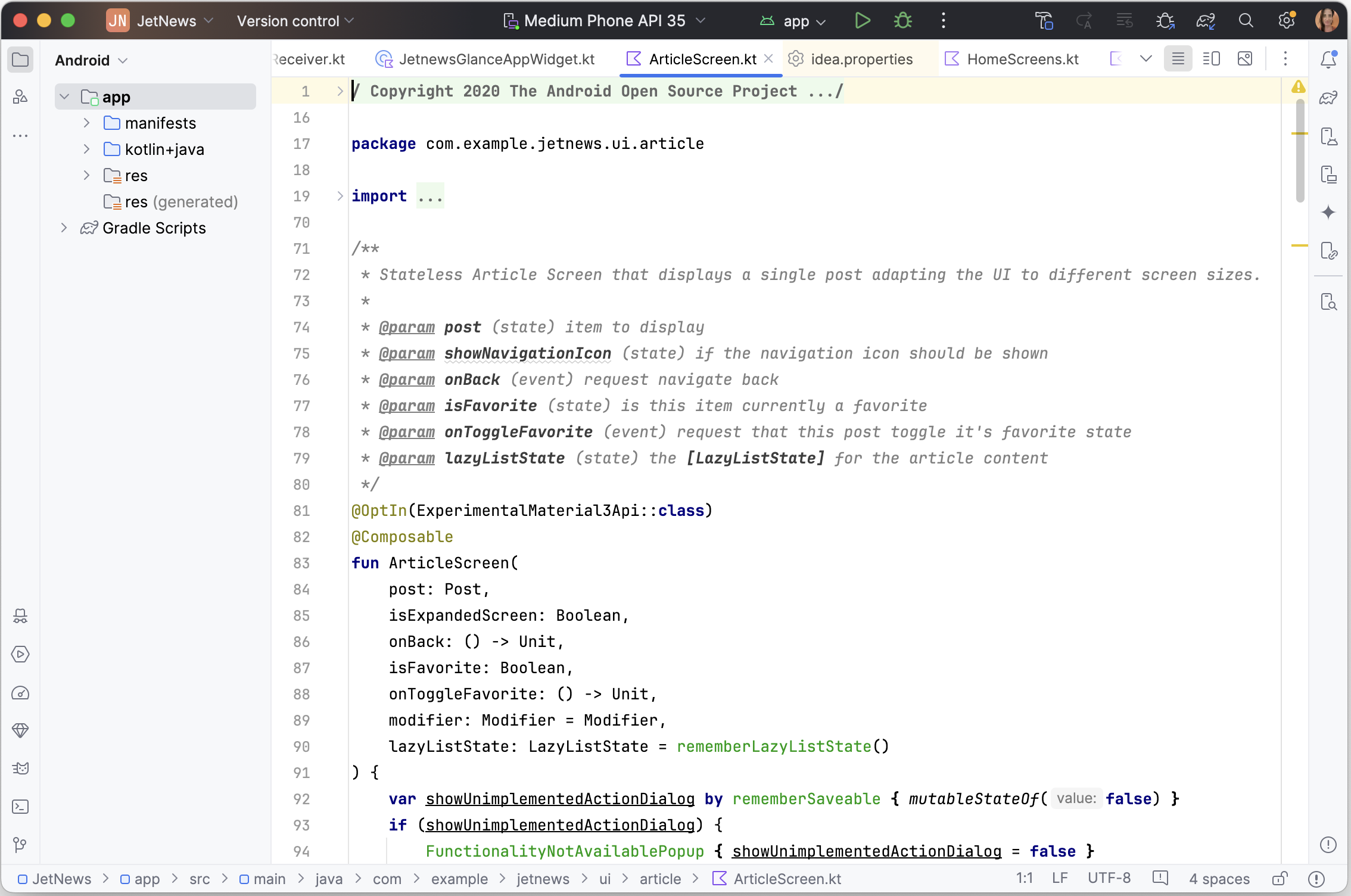Switch to the JetnewsGlanceAppWidget.kt tab
The height and width of the screenshot is (896, 1351).
coord(496,59)
